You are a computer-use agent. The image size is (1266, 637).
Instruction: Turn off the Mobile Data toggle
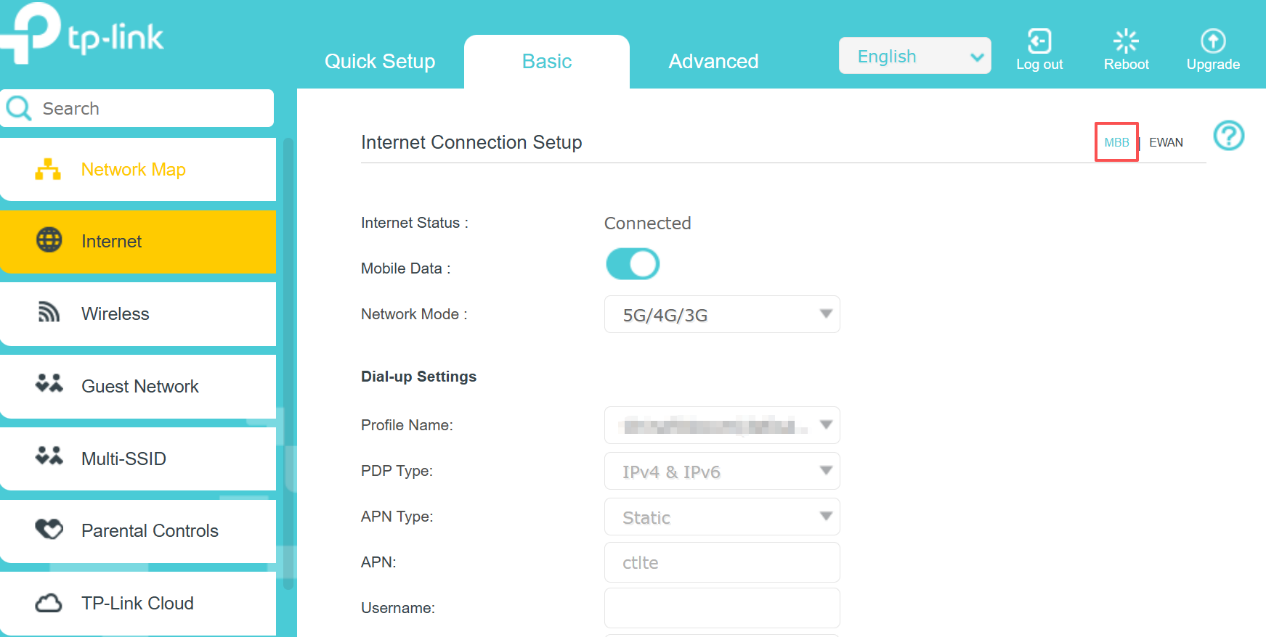[x=632, y=264]
